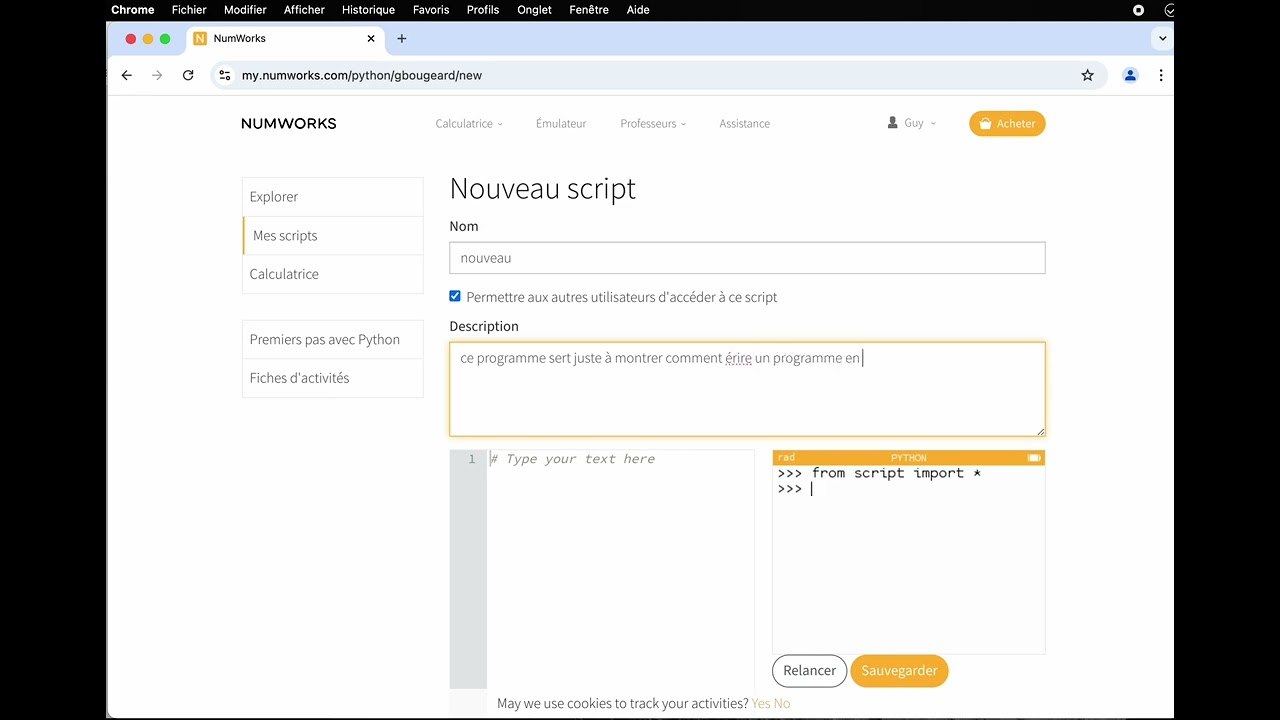
Task: Click the Nom input field
Action: click(747, 258)
